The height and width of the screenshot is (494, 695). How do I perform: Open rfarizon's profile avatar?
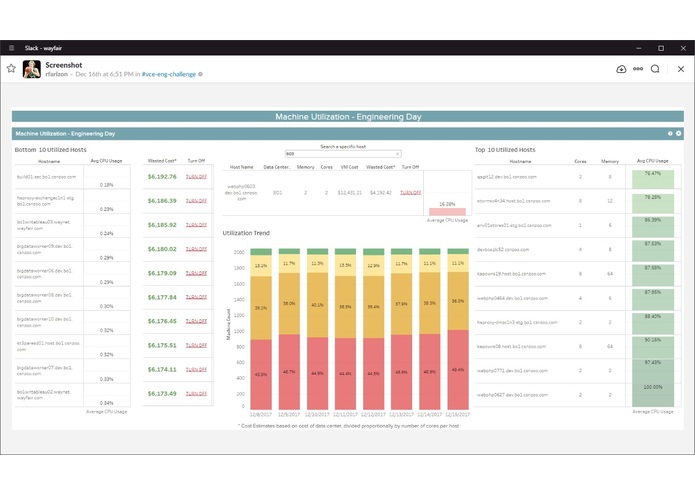(31, 69)
